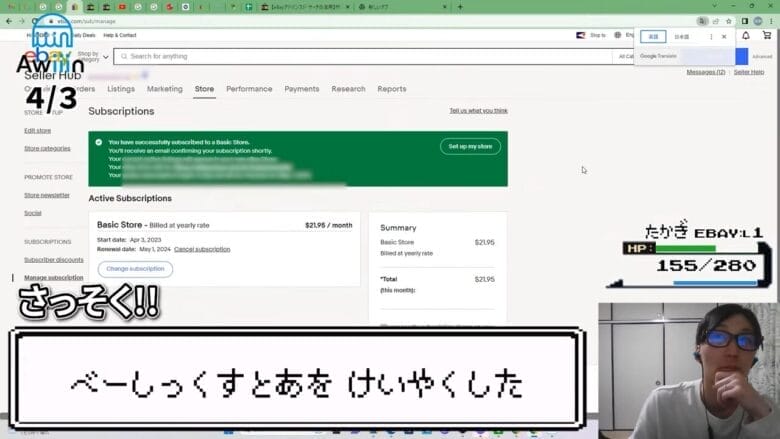Click the YouTube tab in browser tab strip
Viewport: 780px width, 439px height.
click(x=122, y=7)
